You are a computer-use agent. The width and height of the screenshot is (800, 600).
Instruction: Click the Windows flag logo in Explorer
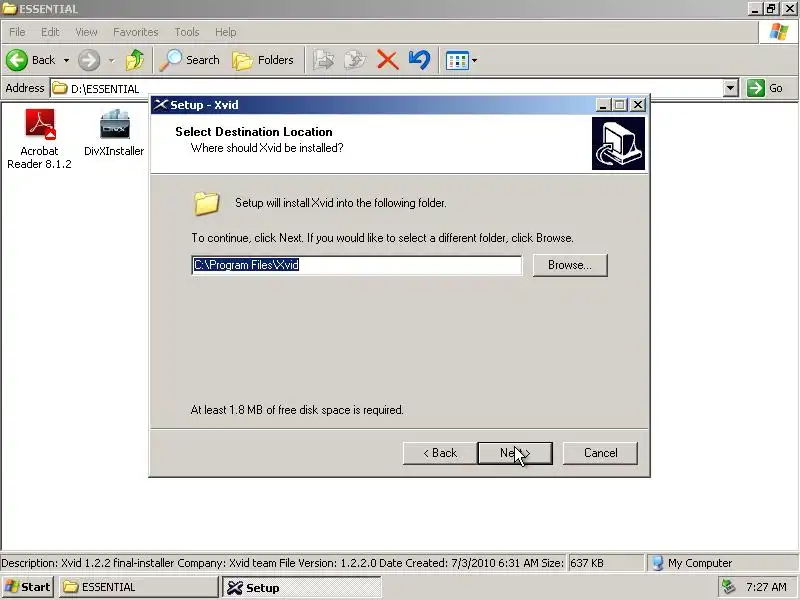click(779, 32)
